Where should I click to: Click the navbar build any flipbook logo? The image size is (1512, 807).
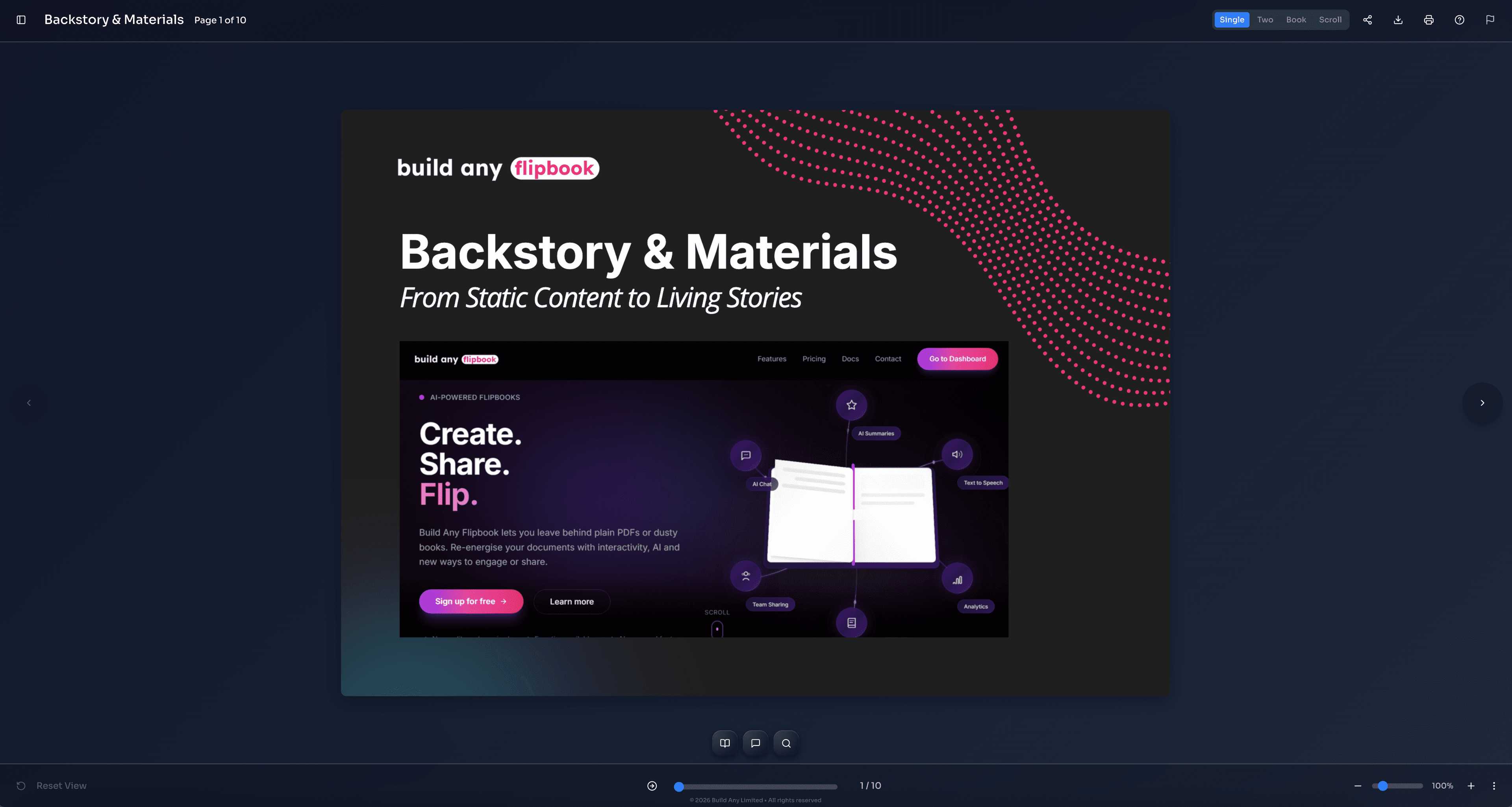coord(456,359)
